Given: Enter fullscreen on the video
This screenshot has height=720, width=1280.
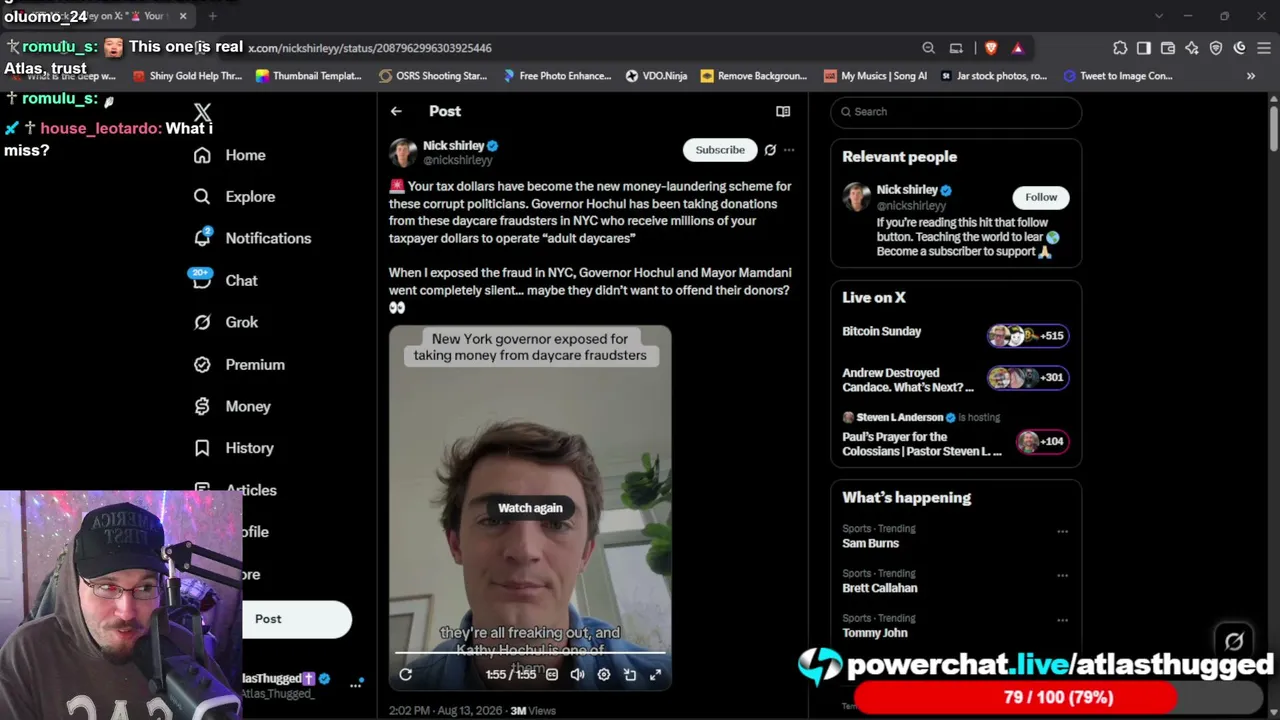Looking at the screenshot, I should 655,675.
